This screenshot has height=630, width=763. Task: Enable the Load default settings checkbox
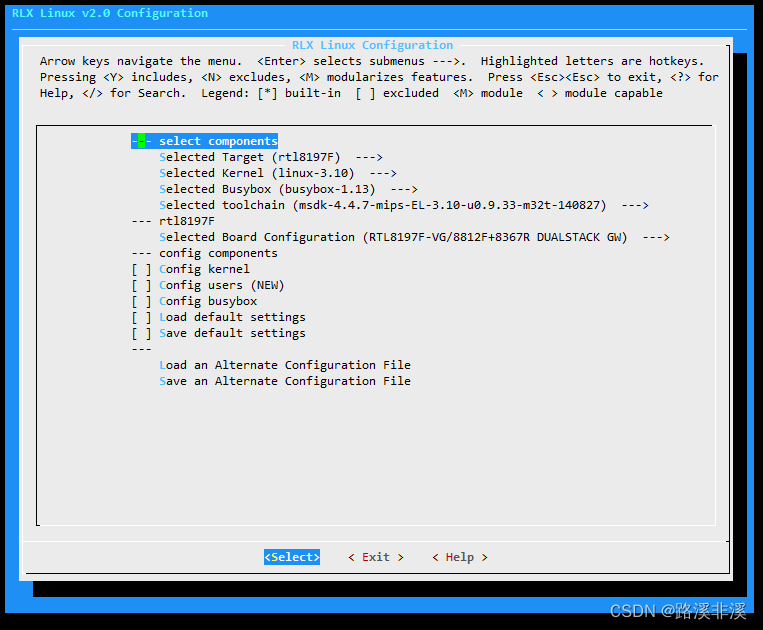pos(141,317)
